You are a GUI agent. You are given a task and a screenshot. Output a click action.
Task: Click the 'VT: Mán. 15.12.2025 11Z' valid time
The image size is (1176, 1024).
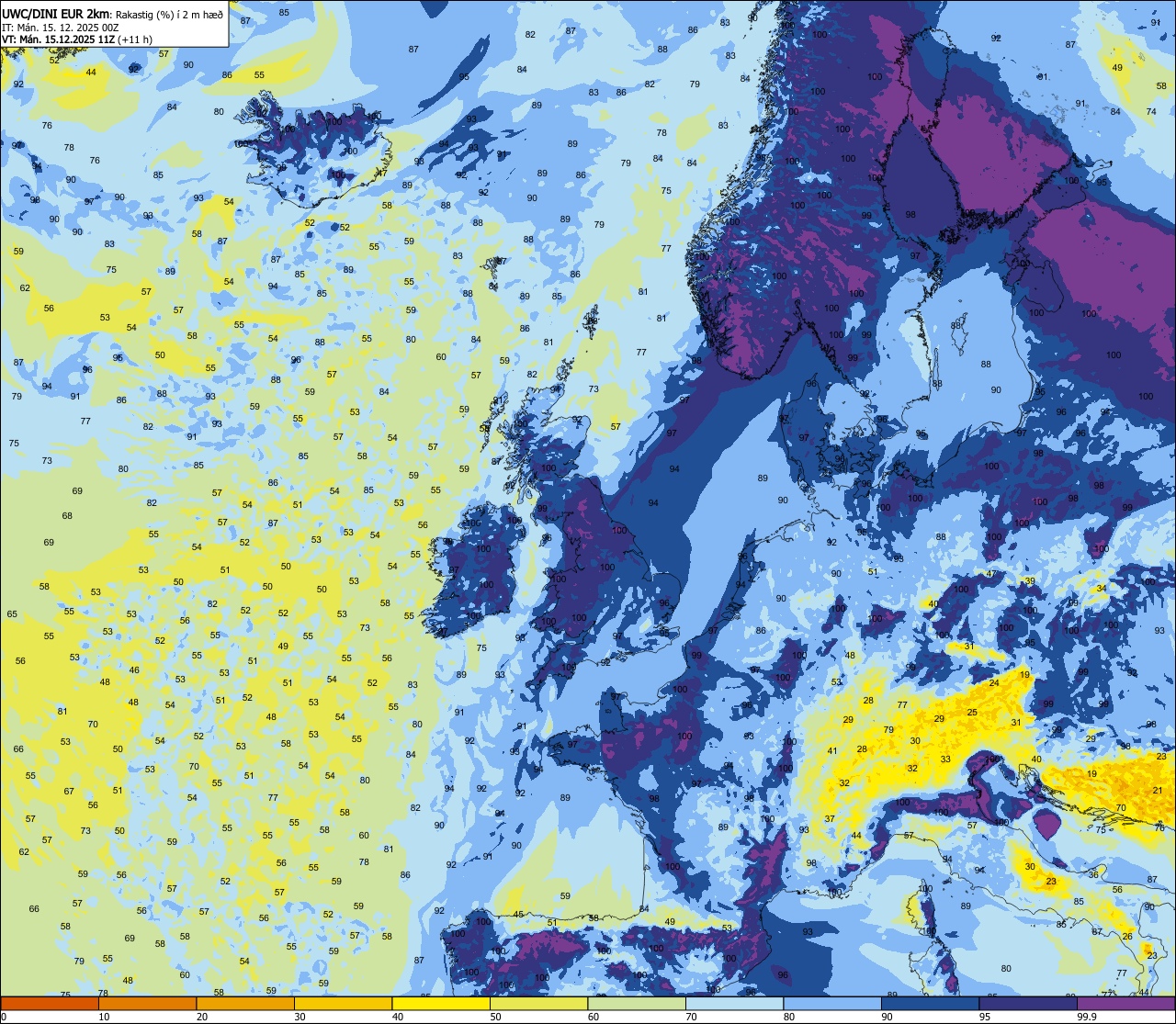pos(56,39)
